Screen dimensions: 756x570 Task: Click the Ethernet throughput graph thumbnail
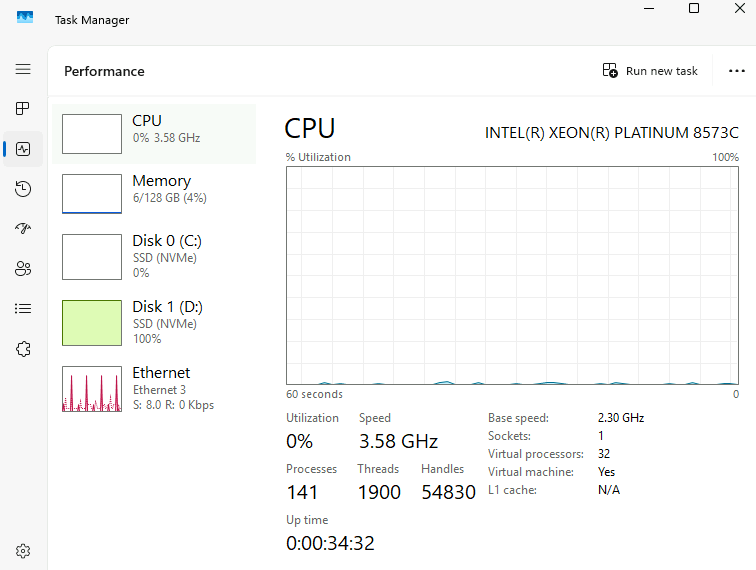[92, 389]
